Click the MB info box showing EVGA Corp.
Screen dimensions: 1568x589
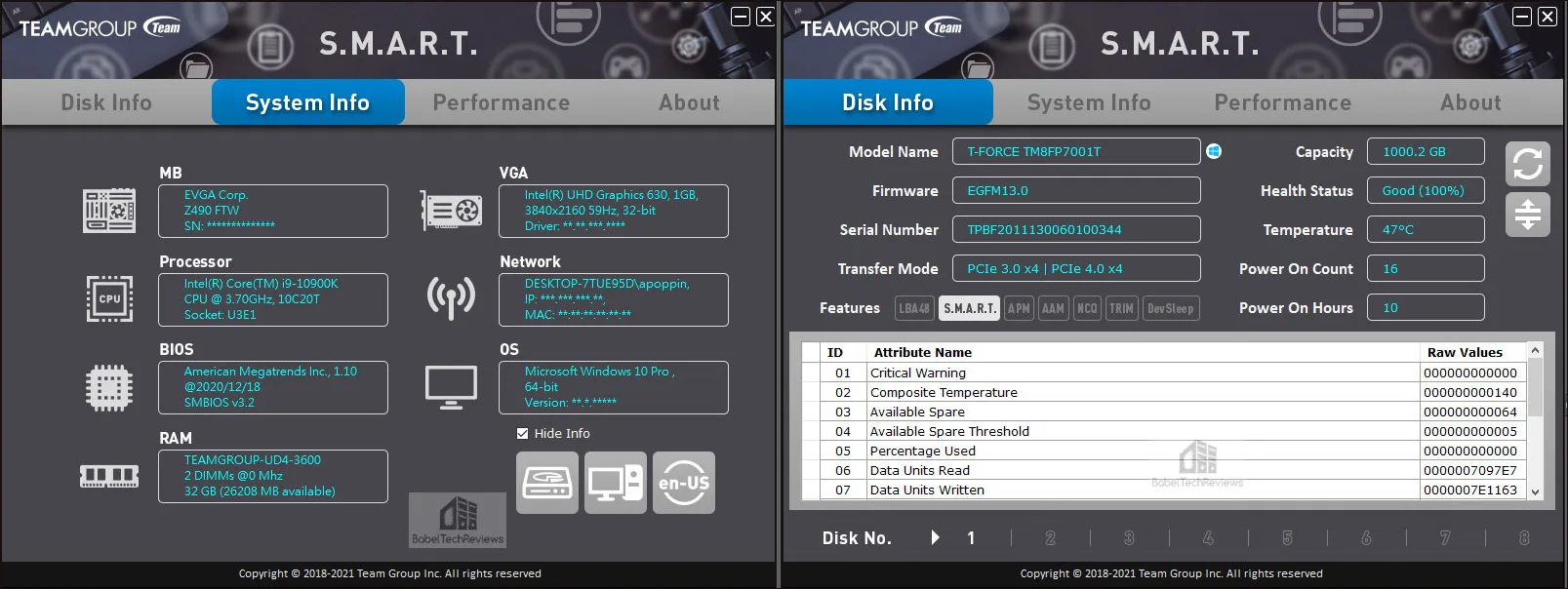click(x=273, y=211)
